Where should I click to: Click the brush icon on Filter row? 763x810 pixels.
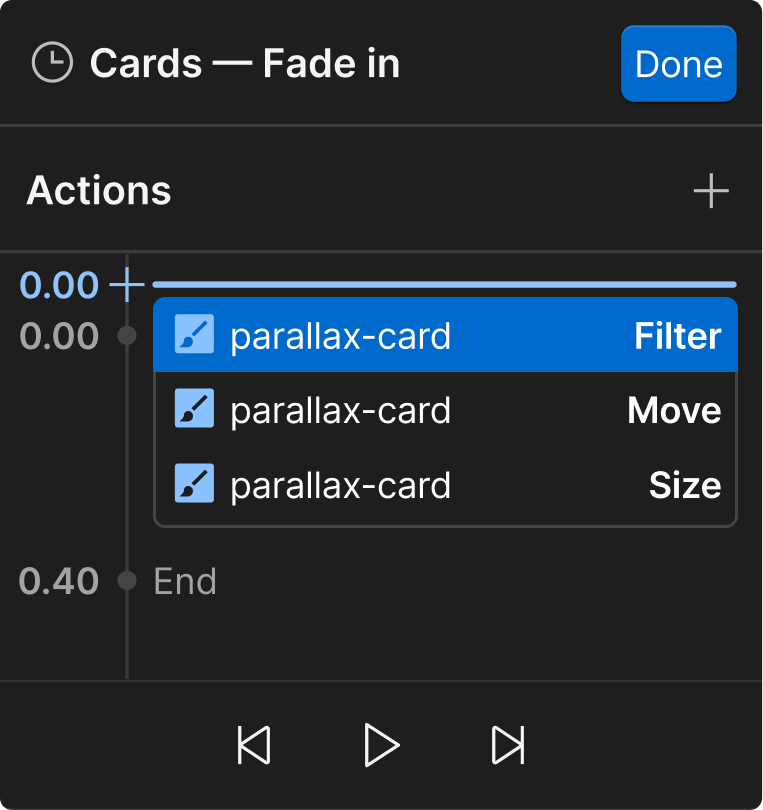(194, 336)
